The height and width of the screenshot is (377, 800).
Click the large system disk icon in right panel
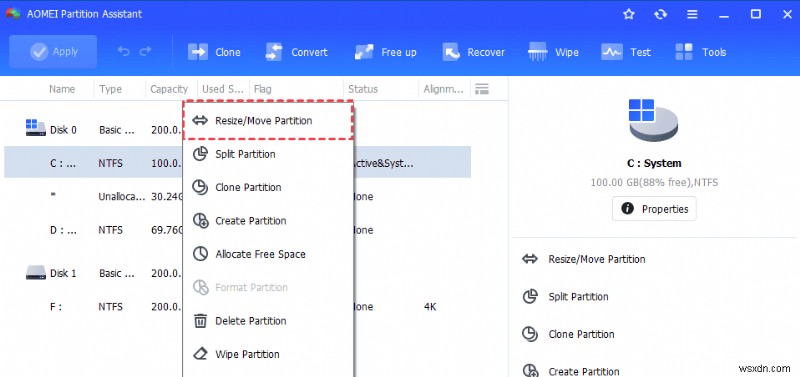click(x=653, y=120)
